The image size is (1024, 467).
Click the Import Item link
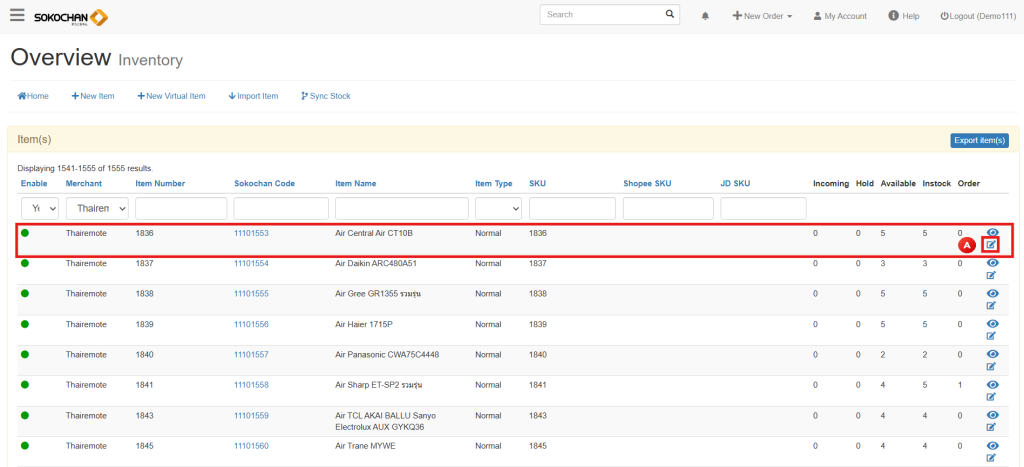point(253,96)
